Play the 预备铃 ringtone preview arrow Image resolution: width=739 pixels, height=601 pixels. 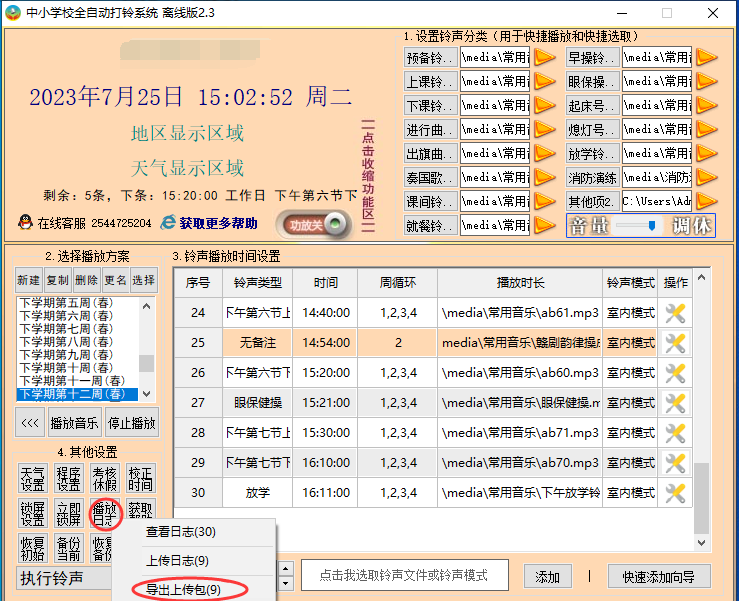point(544,57)
